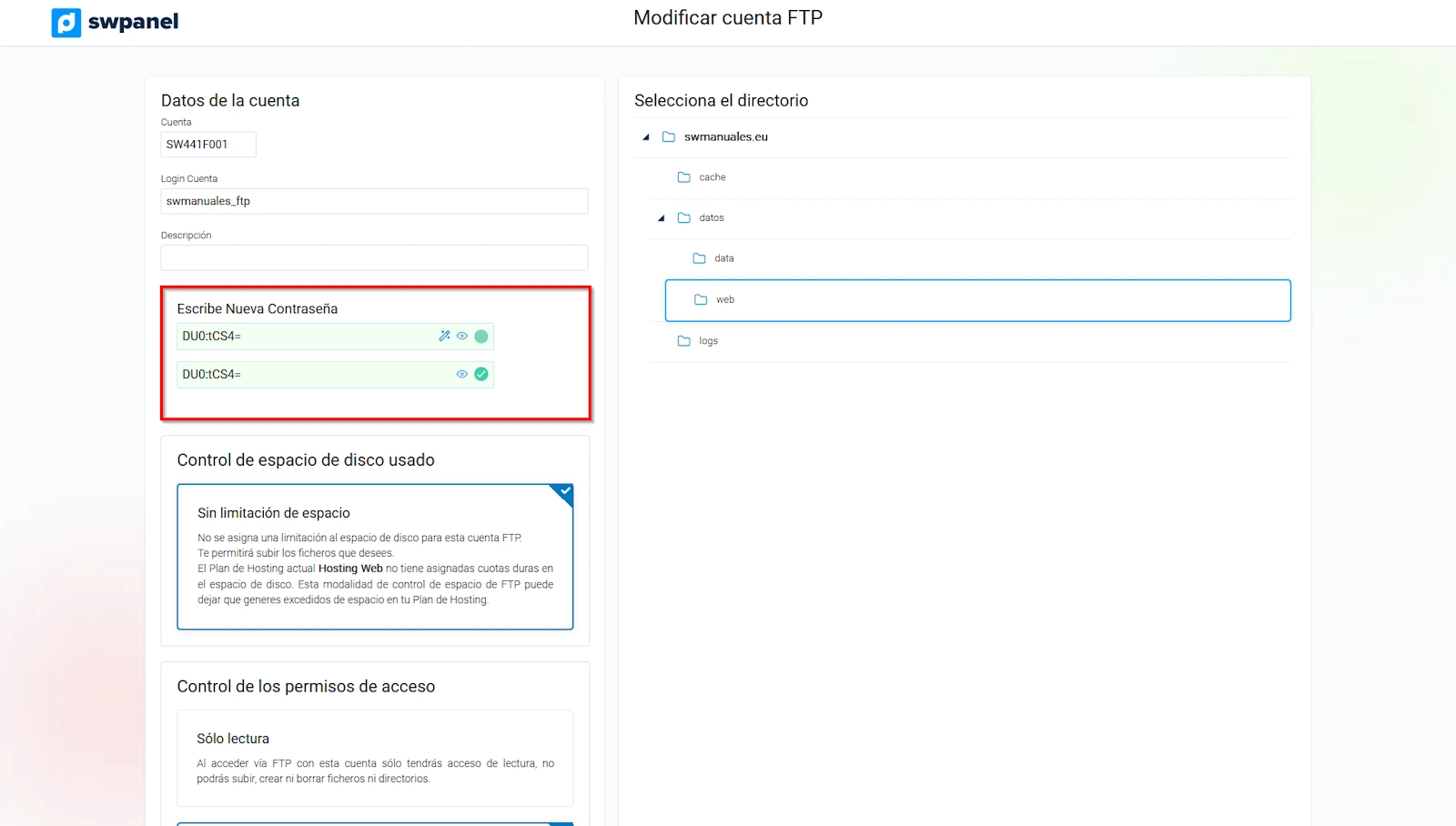This screenshot has width=1456, height=826.
Task: Click the Cuenta field SW441F001
Action: point(208,145)
